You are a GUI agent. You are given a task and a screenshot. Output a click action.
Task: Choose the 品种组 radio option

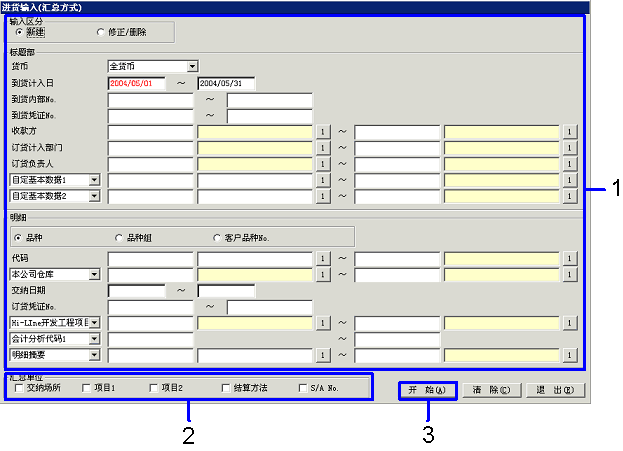[119, 237]
